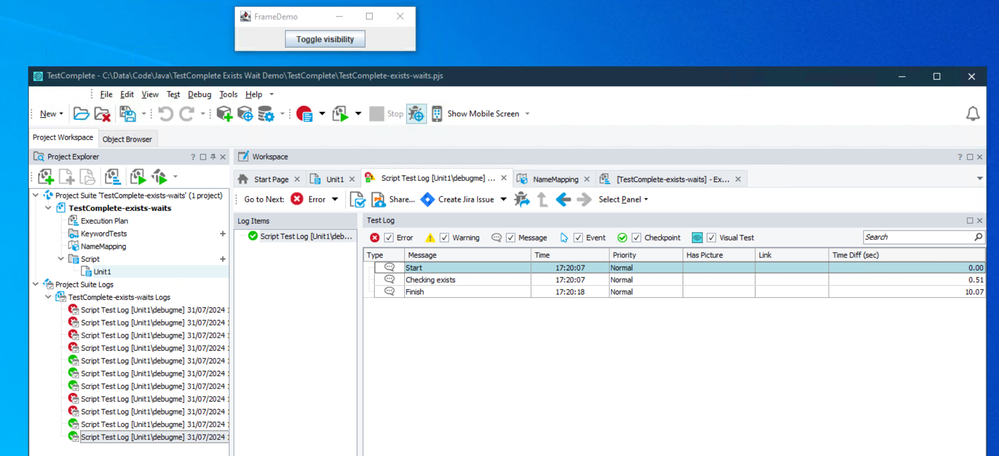Click the Create Jira Issue icon

(428, 200)
